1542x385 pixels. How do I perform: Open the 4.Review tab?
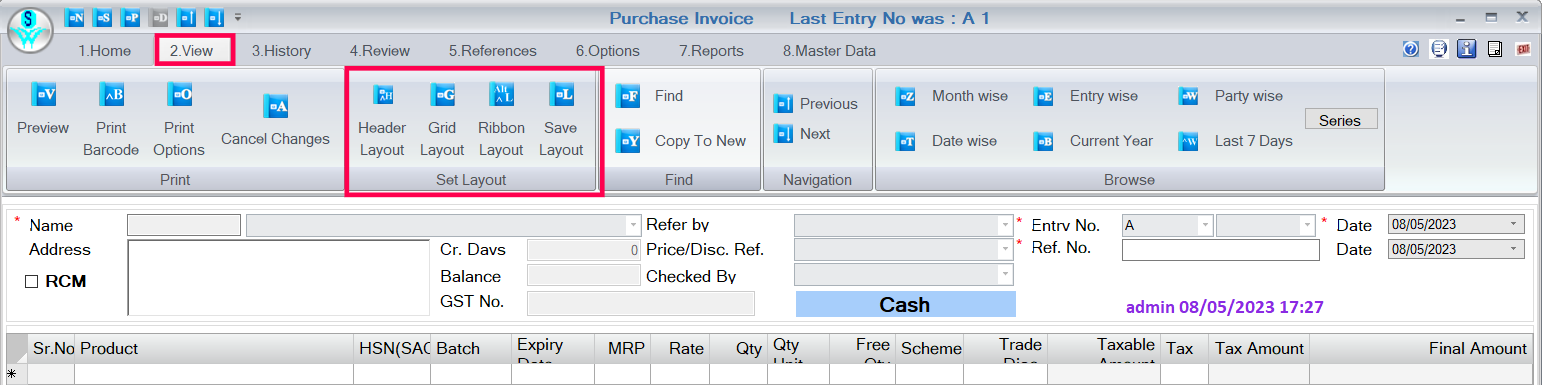(x=380, y=51)
